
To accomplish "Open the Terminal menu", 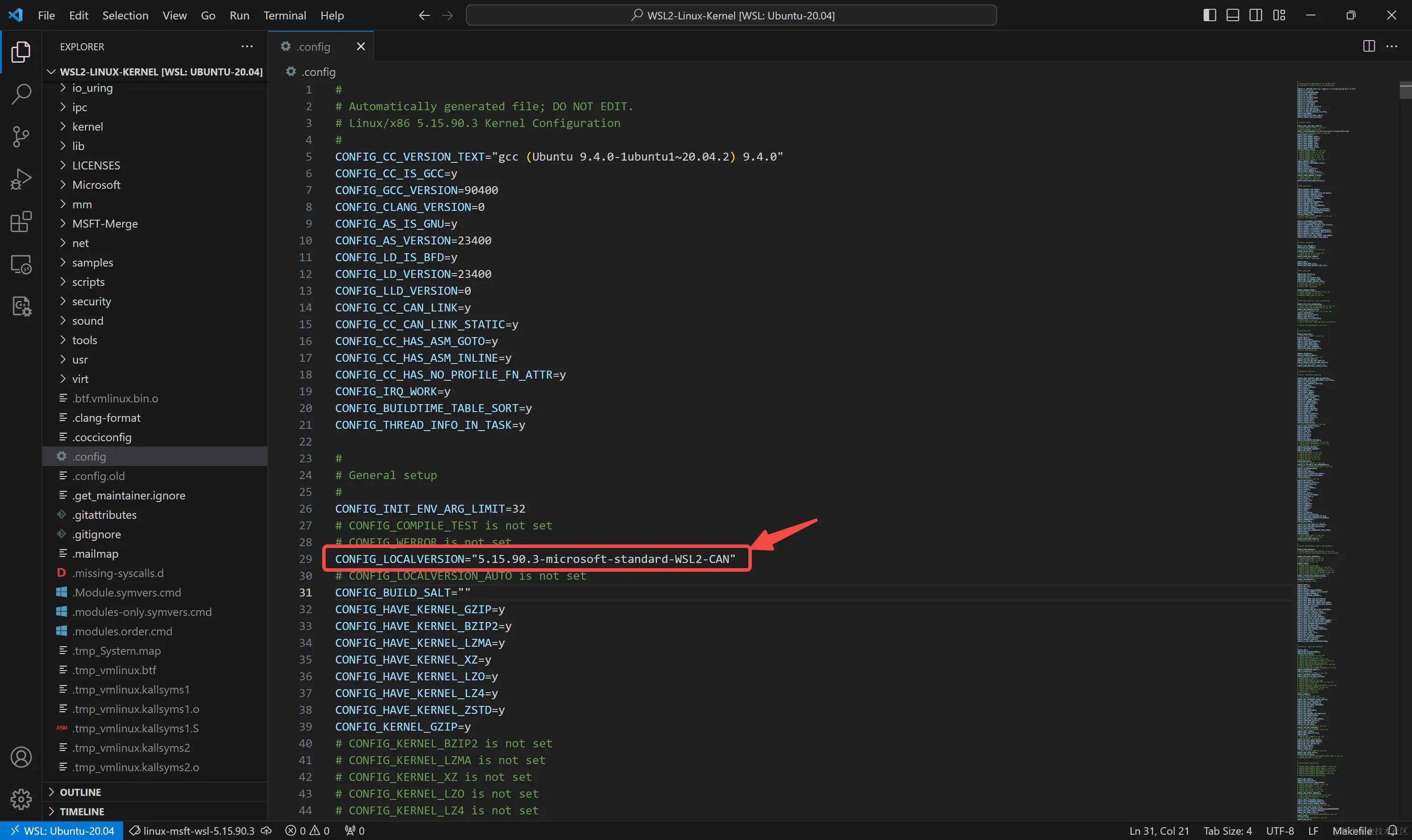I will tap(284, 15).
